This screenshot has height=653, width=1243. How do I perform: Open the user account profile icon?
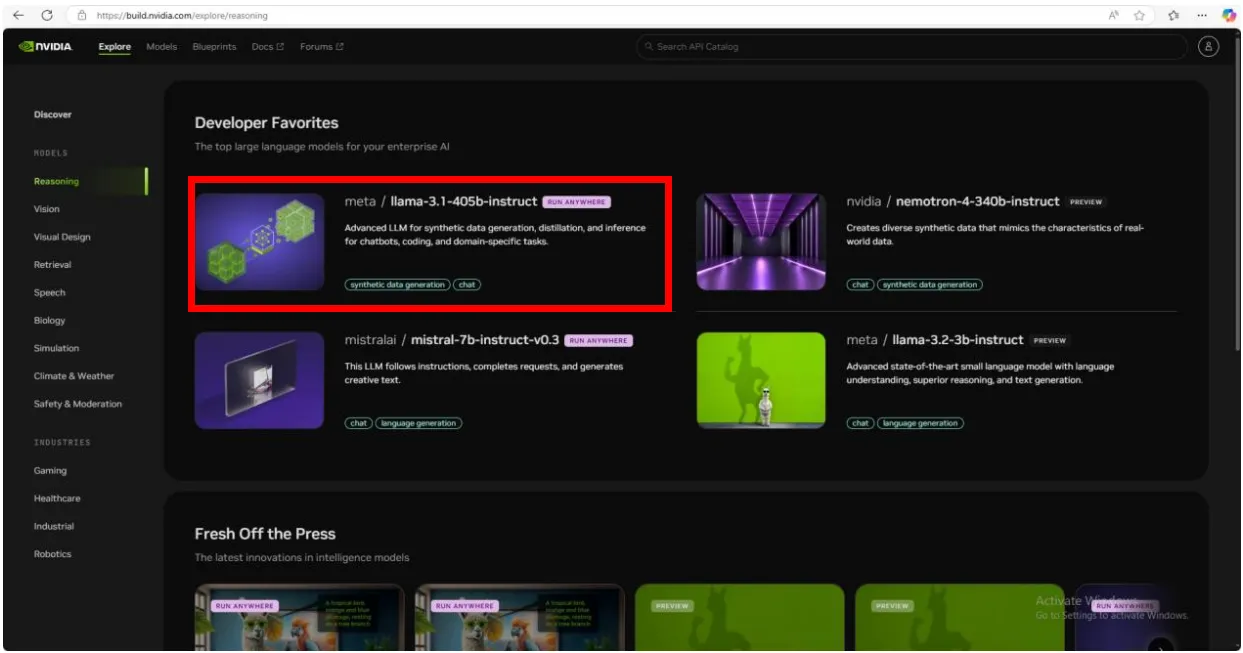[1208, 47]
